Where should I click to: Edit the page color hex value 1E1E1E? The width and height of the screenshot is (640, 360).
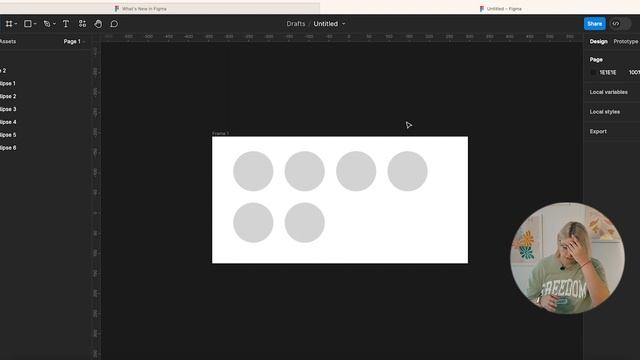[608, 72]
